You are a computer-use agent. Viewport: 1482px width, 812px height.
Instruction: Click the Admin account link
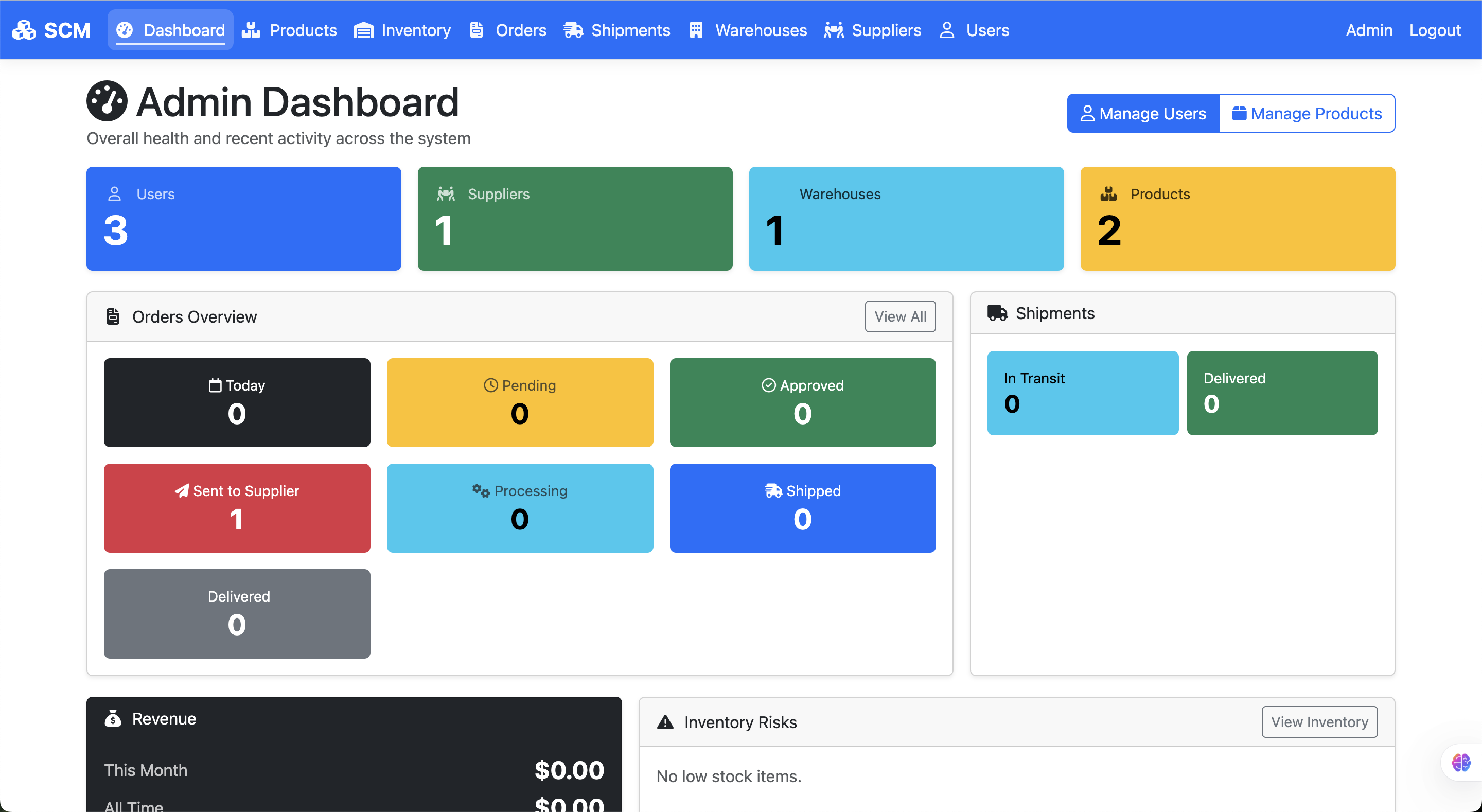click(x=1369, y=30)
